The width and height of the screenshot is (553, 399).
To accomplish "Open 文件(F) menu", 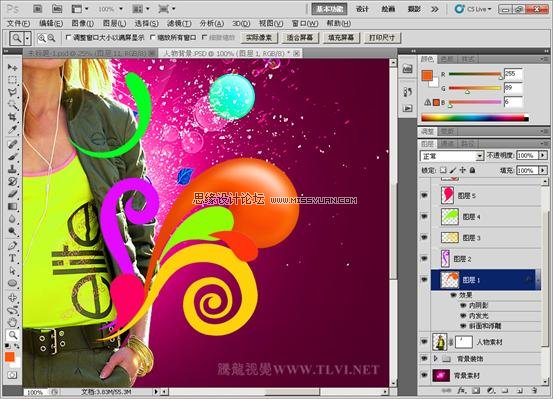I will click(x=18, y=23).
